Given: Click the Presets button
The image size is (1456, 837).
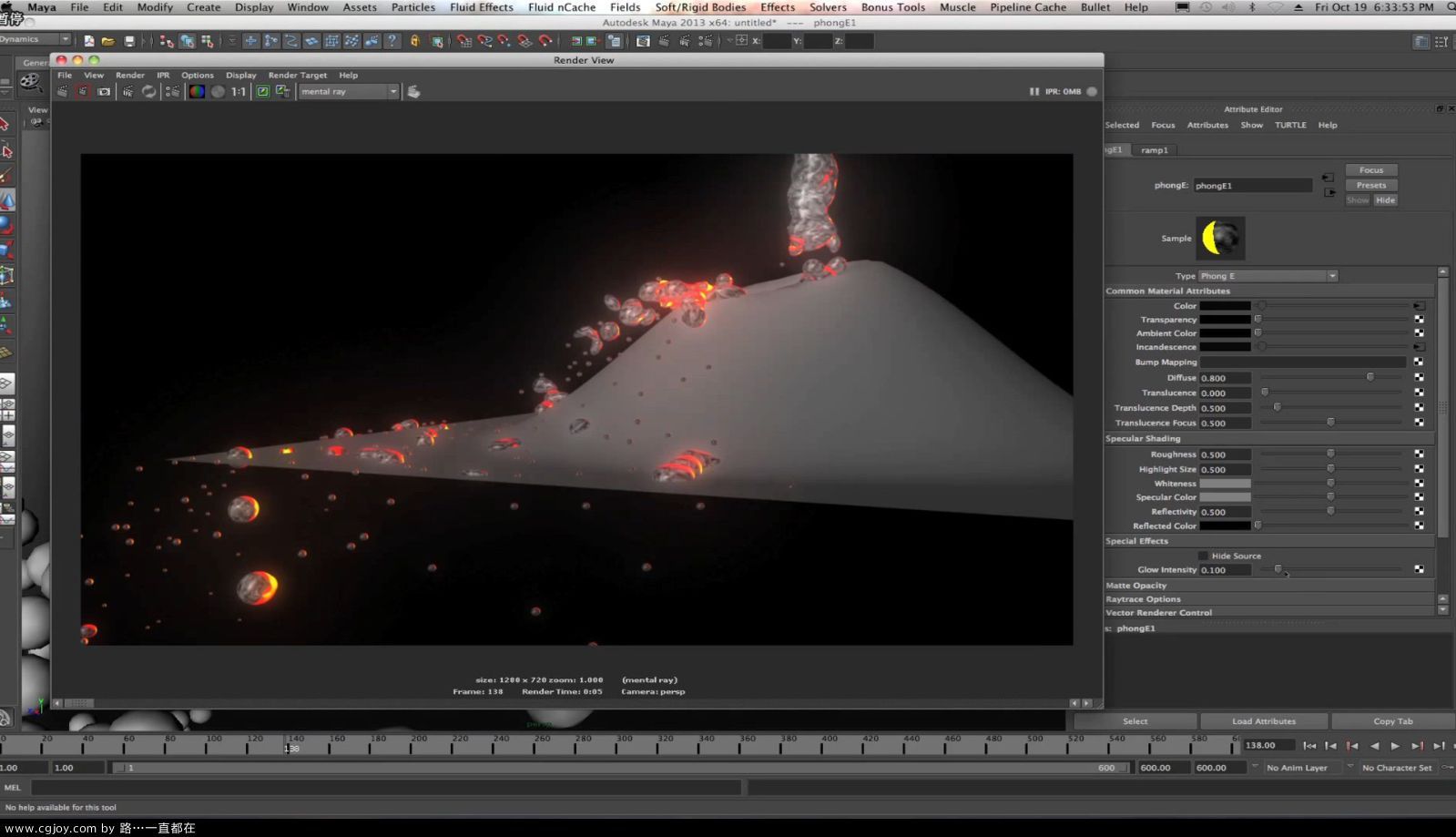Looking at the screenshot, I should 1371,185.
